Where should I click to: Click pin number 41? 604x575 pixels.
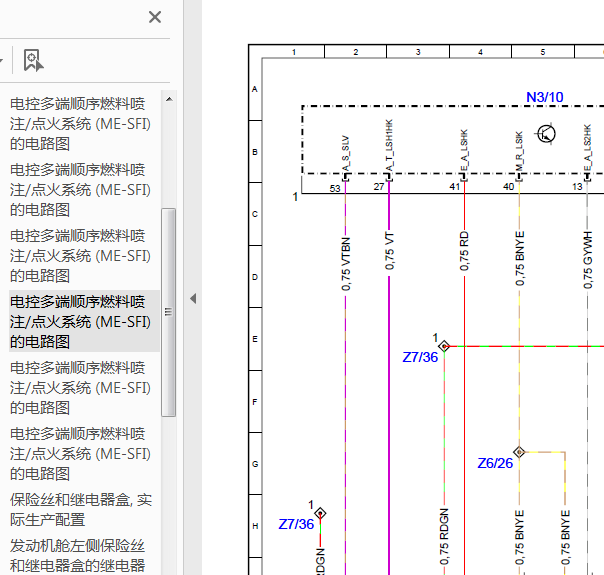[x=455, y=186]
